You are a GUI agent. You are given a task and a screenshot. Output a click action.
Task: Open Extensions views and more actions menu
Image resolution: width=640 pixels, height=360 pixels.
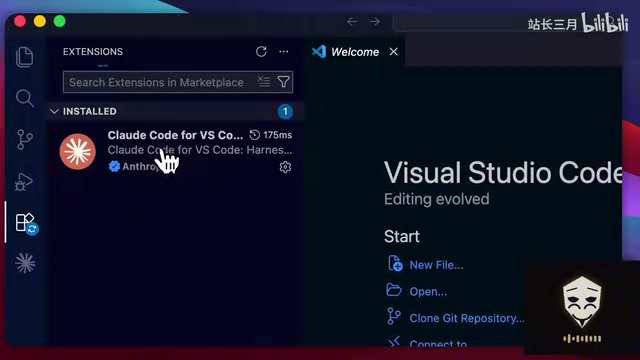(284, 51)
